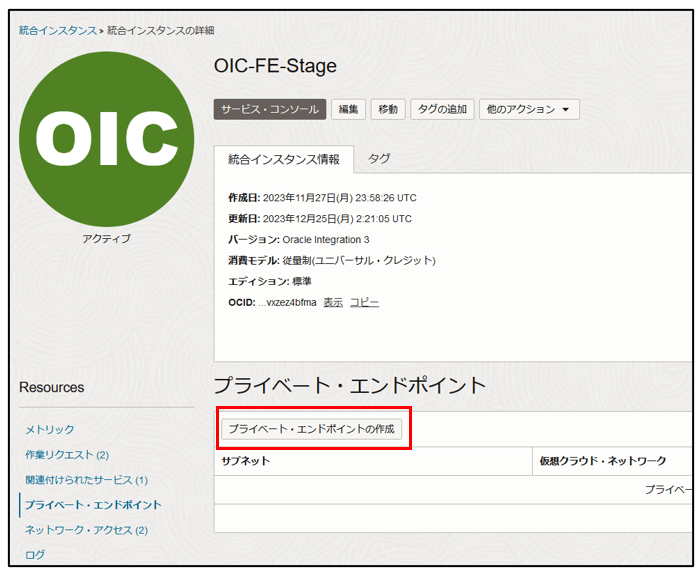Click the タグの追加 button

pyautogui.click(x=442, y=109)
